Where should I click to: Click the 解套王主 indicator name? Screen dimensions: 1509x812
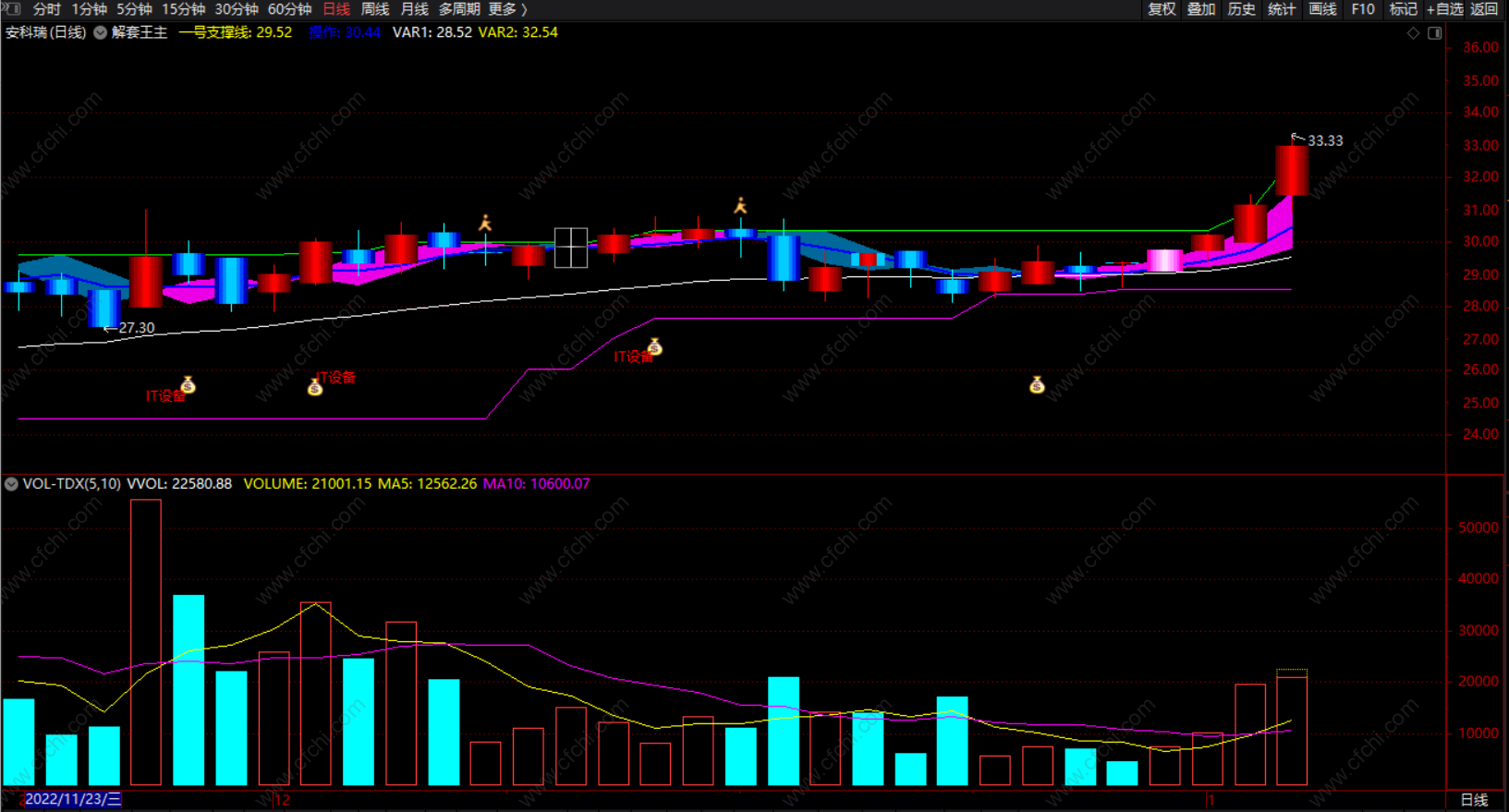(x=140, y=32)
